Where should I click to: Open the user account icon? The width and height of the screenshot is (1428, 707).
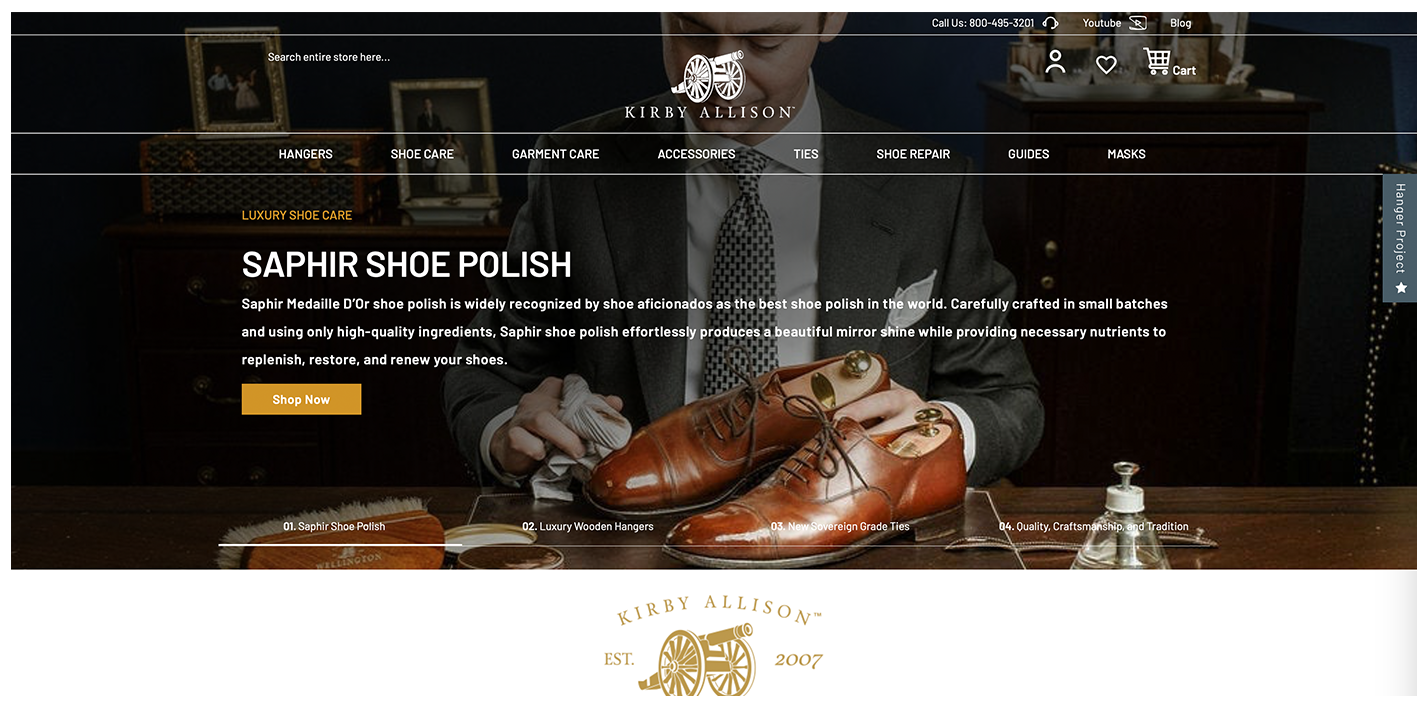1055,62
